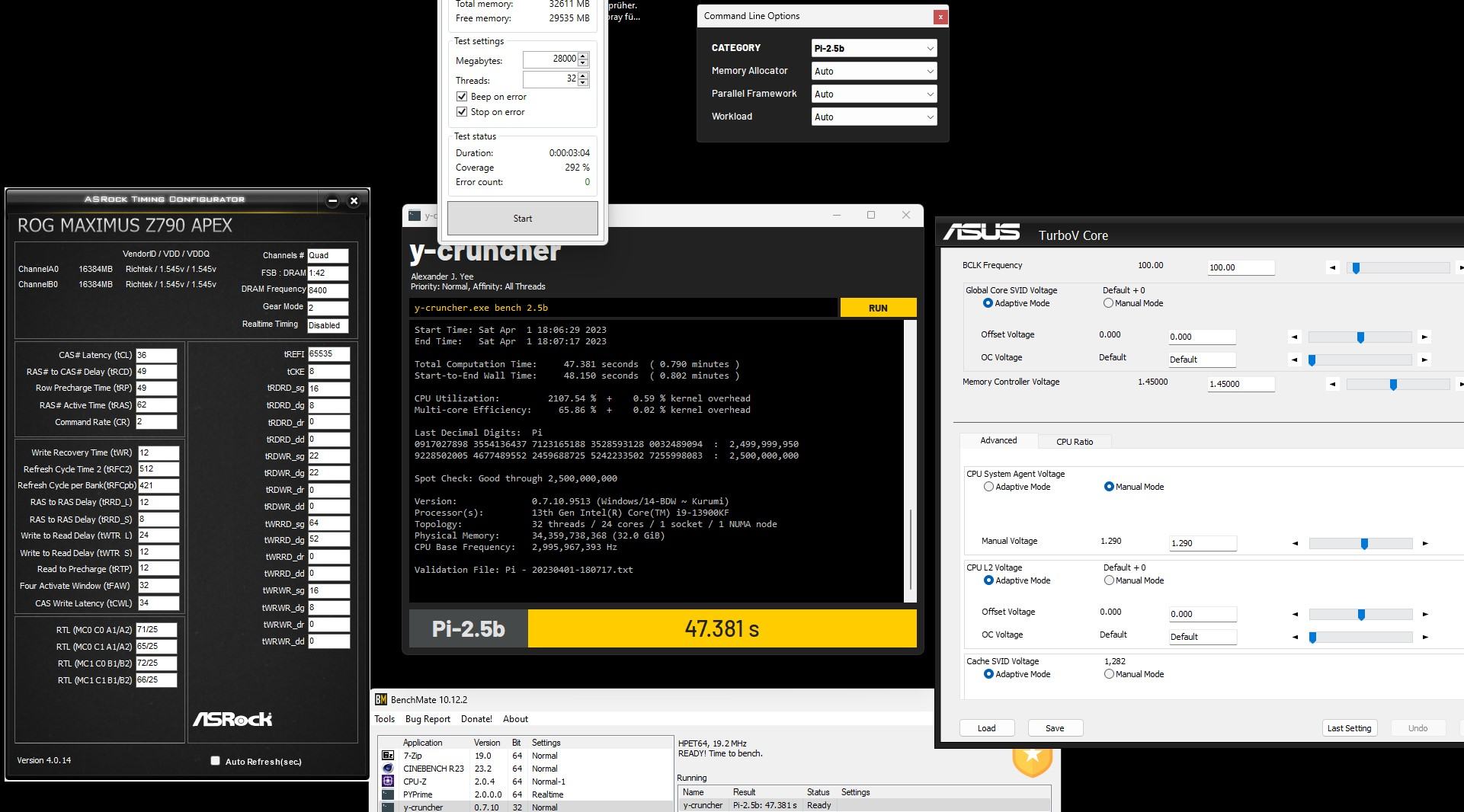The height and width of the screenshot is (812, 1464).
Task: Select CPU-Z icon in BenchMate list
Action: pyautogui.click(x=388, y=782)
